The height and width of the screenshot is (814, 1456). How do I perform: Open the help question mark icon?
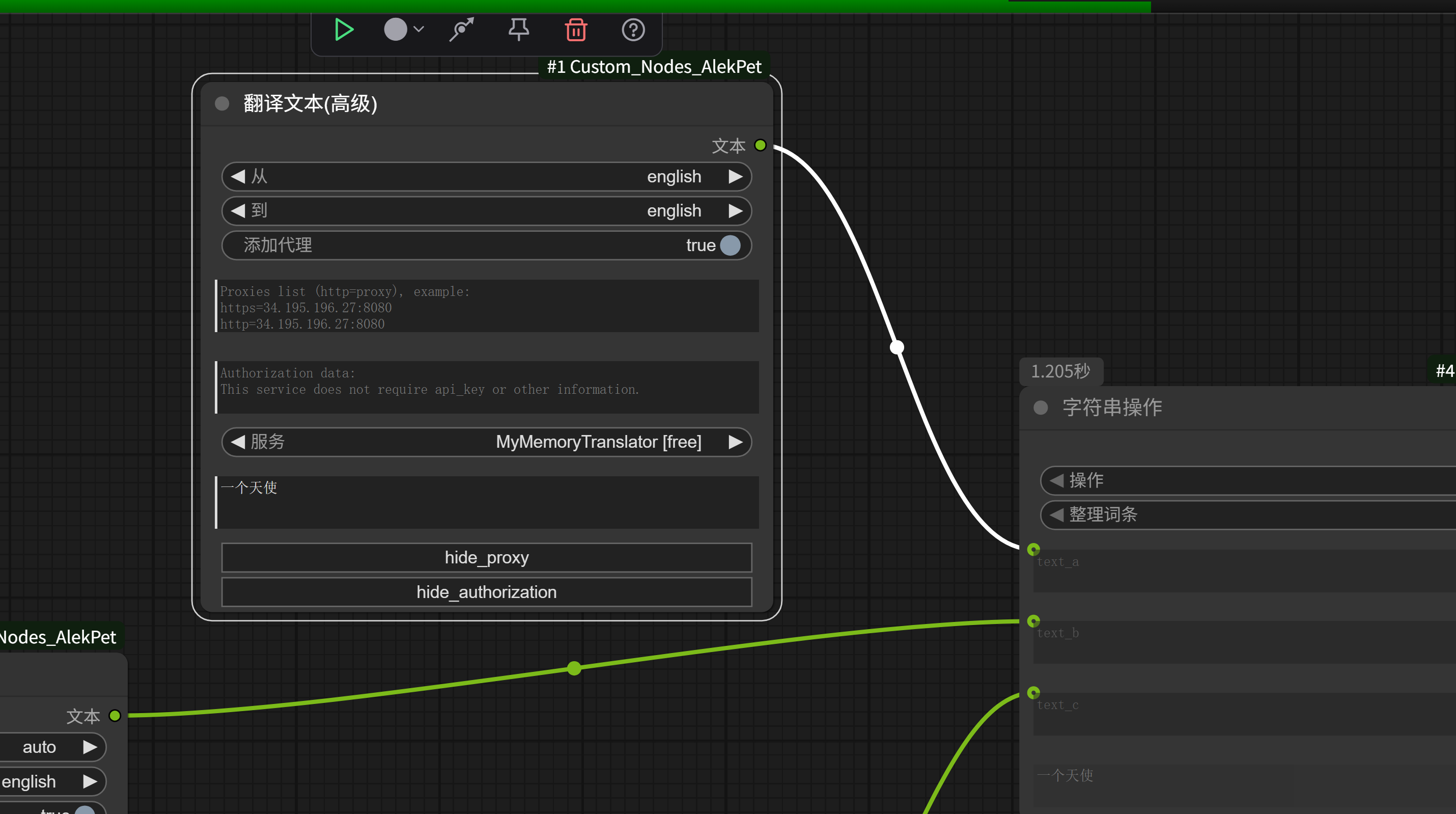pyautogui.click(x=633, y=30)
